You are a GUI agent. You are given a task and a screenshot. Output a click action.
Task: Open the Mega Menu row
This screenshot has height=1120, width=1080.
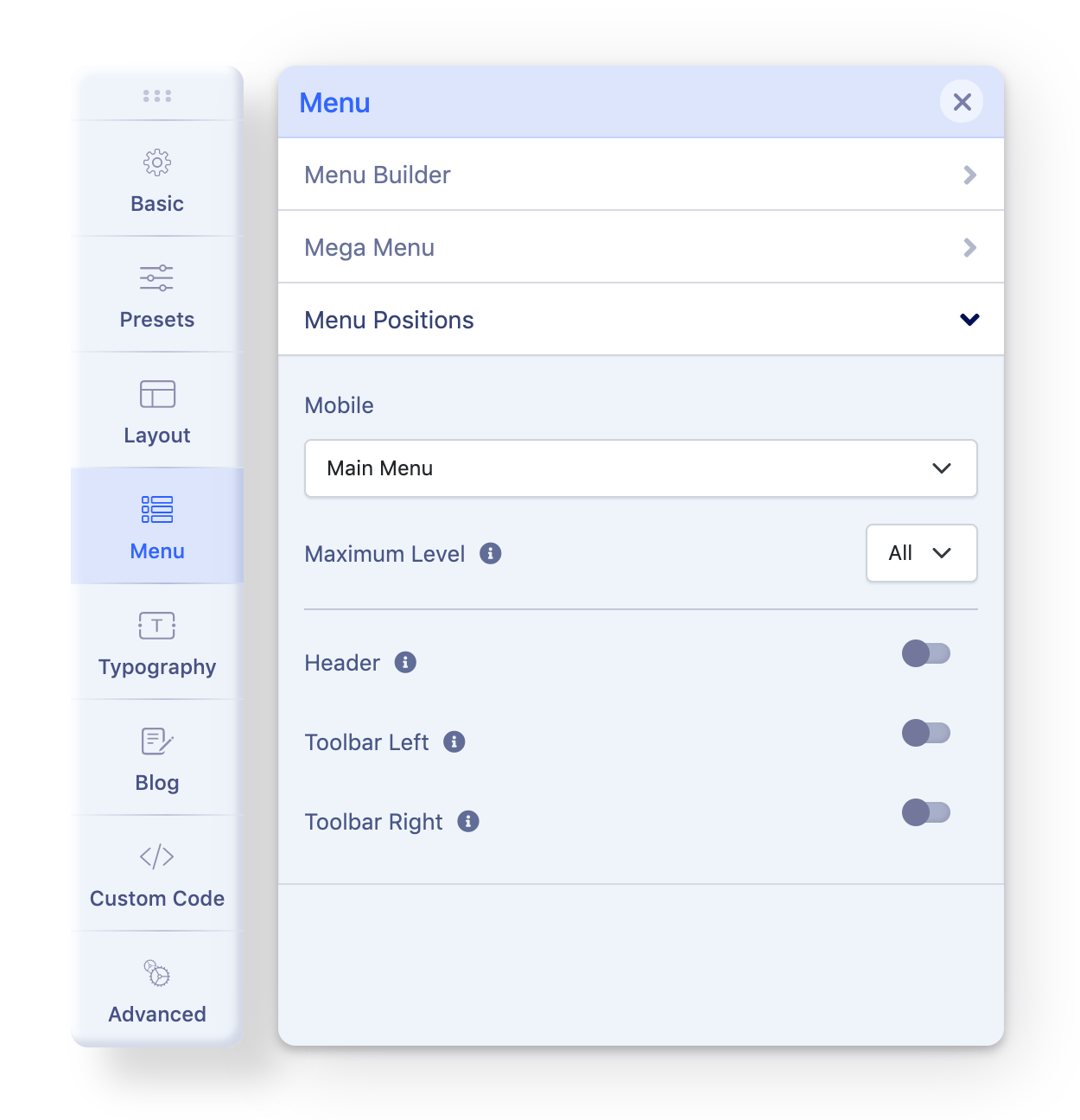[641, 247]
